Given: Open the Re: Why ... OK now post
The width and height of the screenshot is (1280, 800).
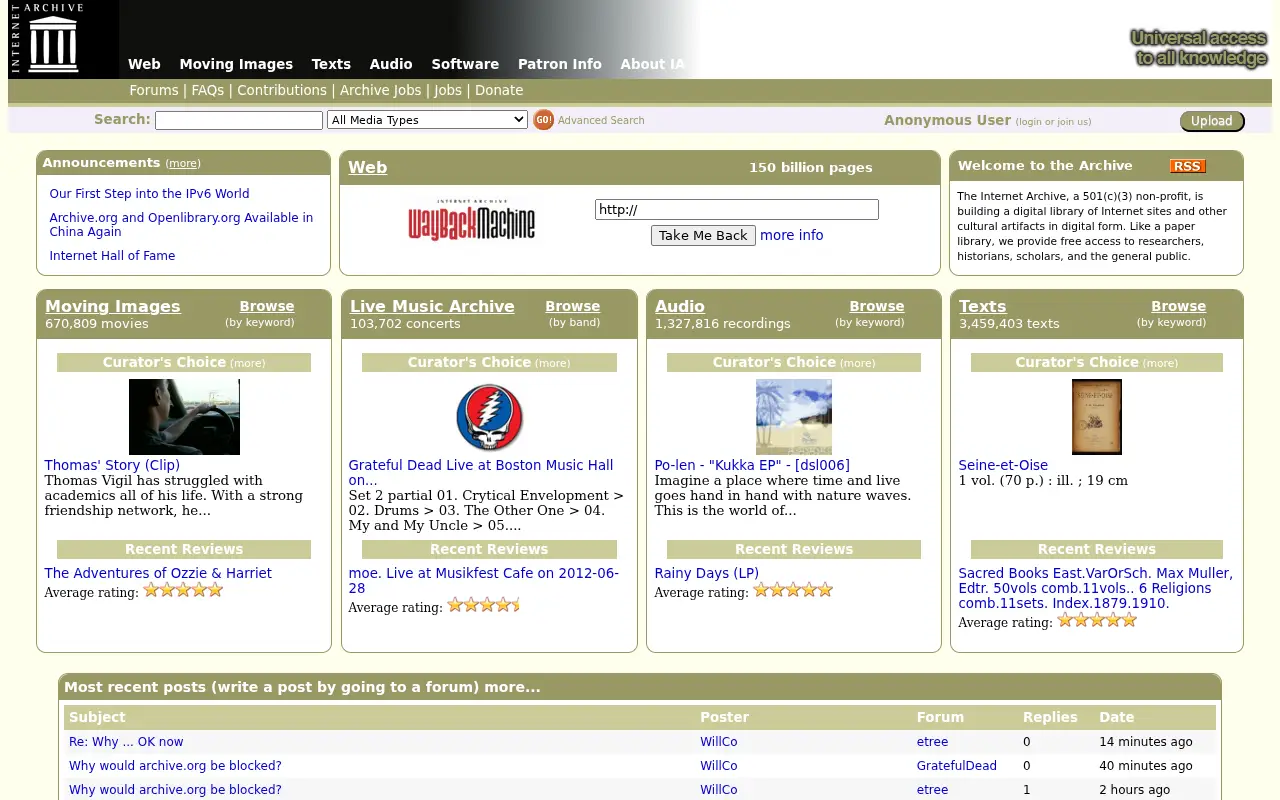Looking at the screenshot, I should click(126, 742).
